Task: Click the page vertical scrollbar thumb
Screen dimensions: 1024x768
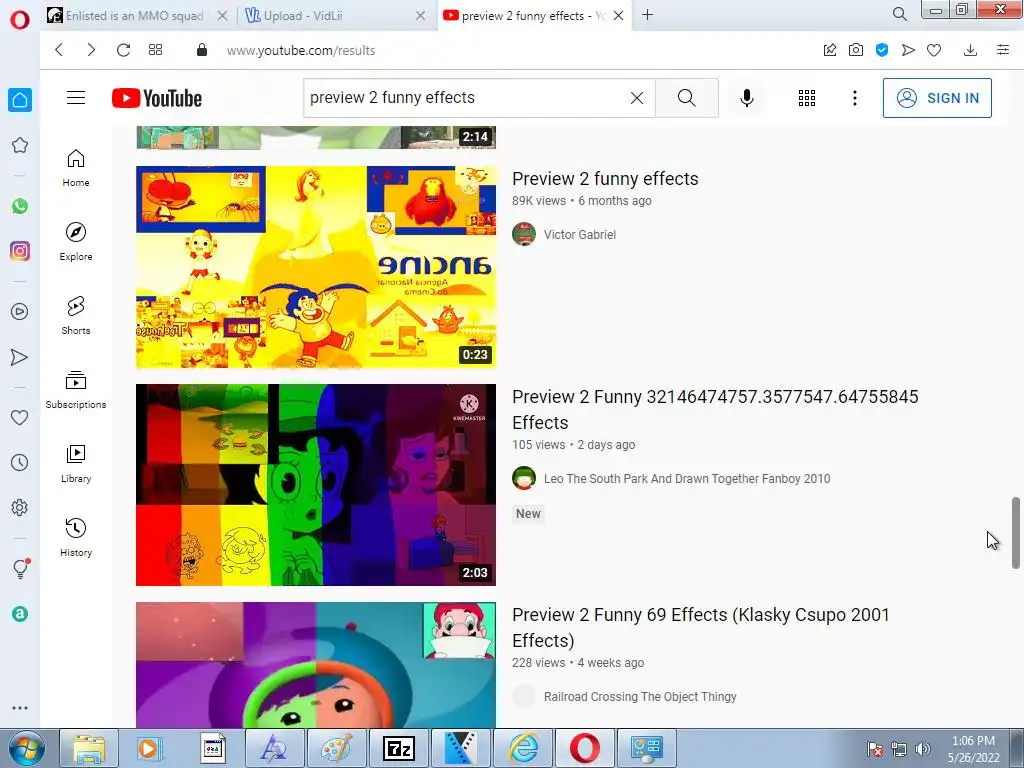Action: [x=1016, y=533]
